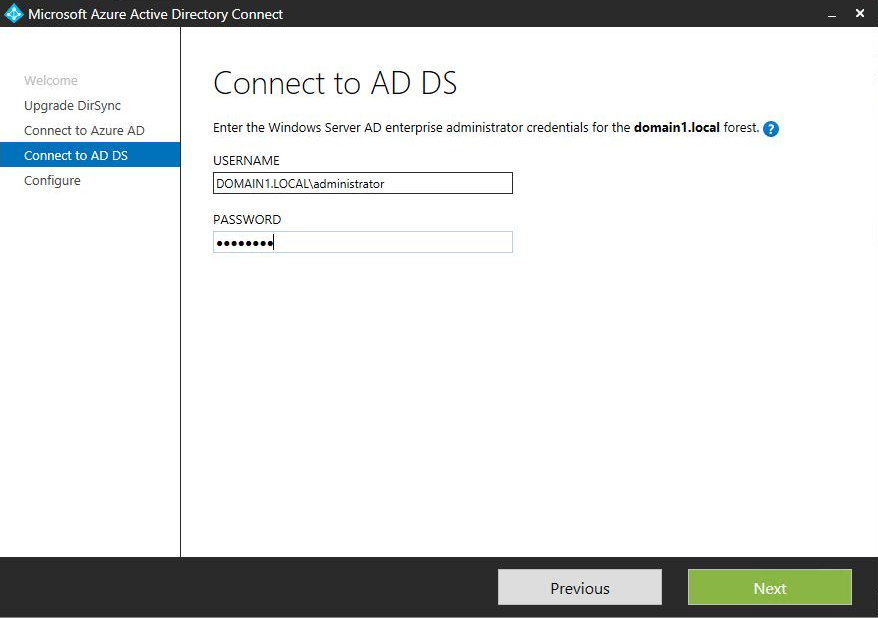878x618 pixels.
Task: Go to Upgrade DirSync step
Action: pos(72,106)
